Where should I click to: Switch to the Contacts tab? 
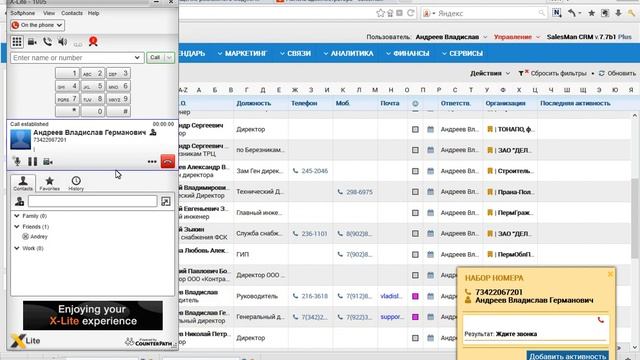click(x=23, y=183)
